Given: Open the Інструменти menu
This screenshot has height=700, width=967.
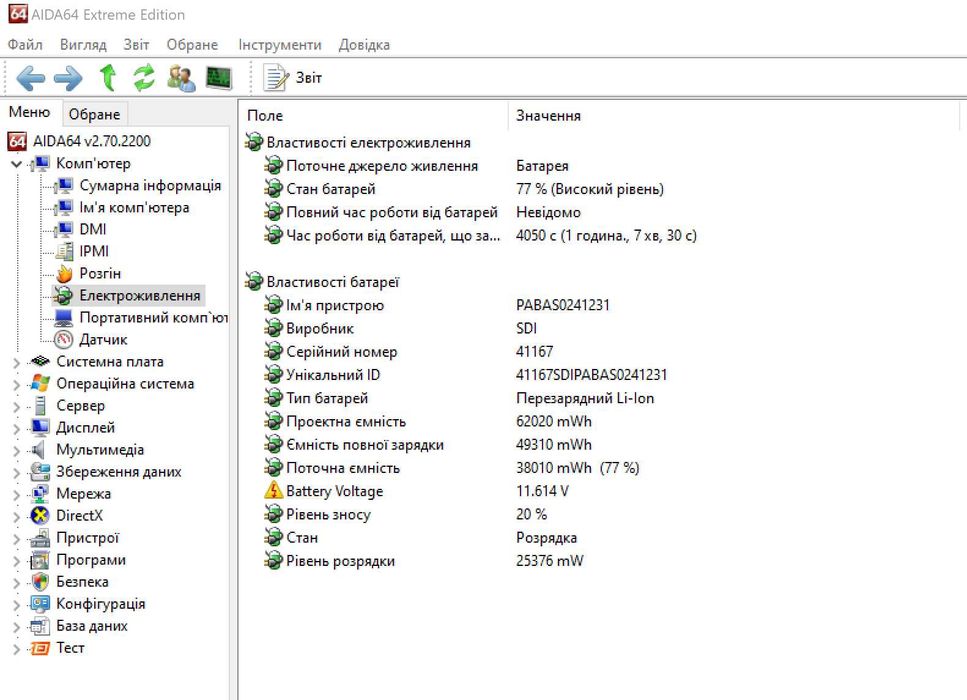Looking at the screenshot, I should [x=280, y=45].
